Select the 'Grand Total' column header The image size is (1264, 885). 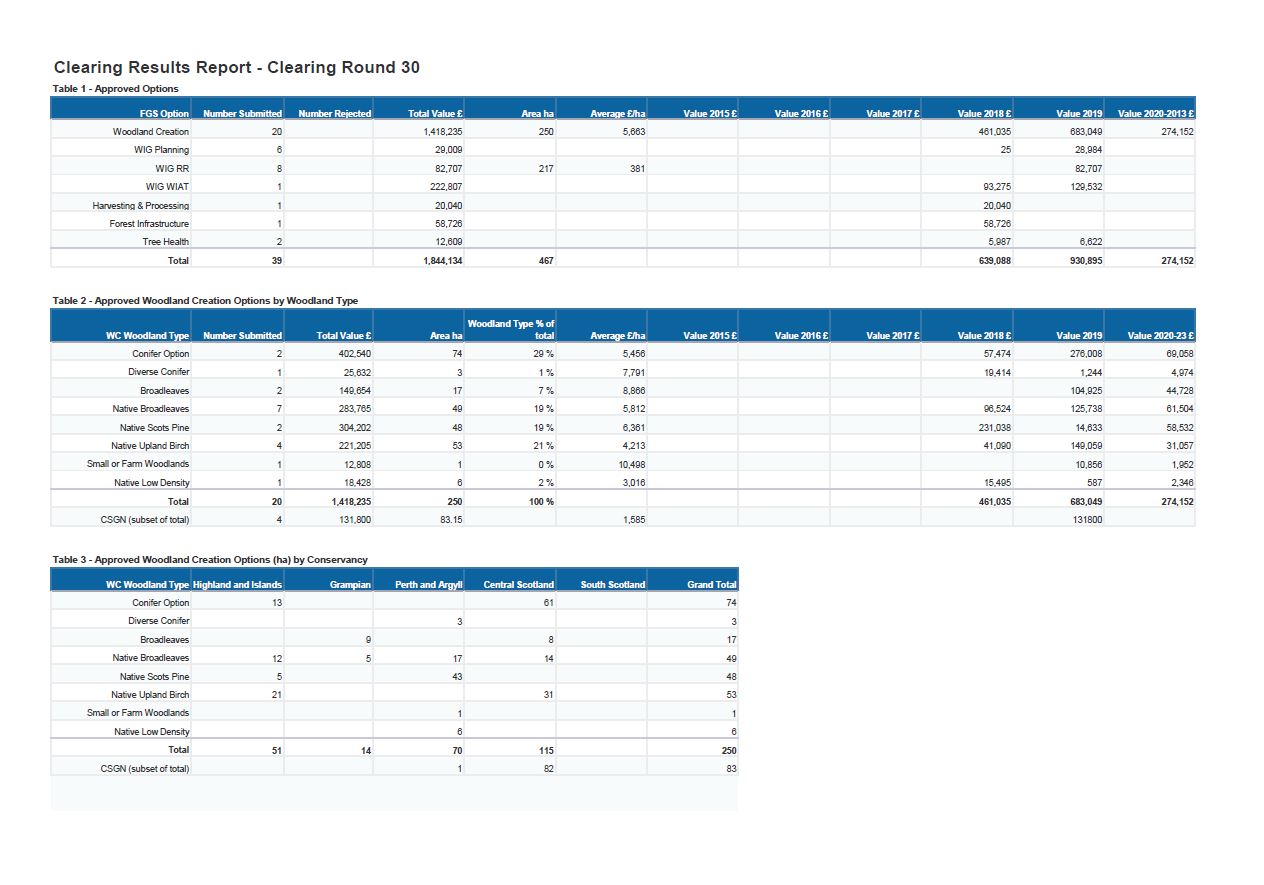pyautogui.click(x=711, y=585)
